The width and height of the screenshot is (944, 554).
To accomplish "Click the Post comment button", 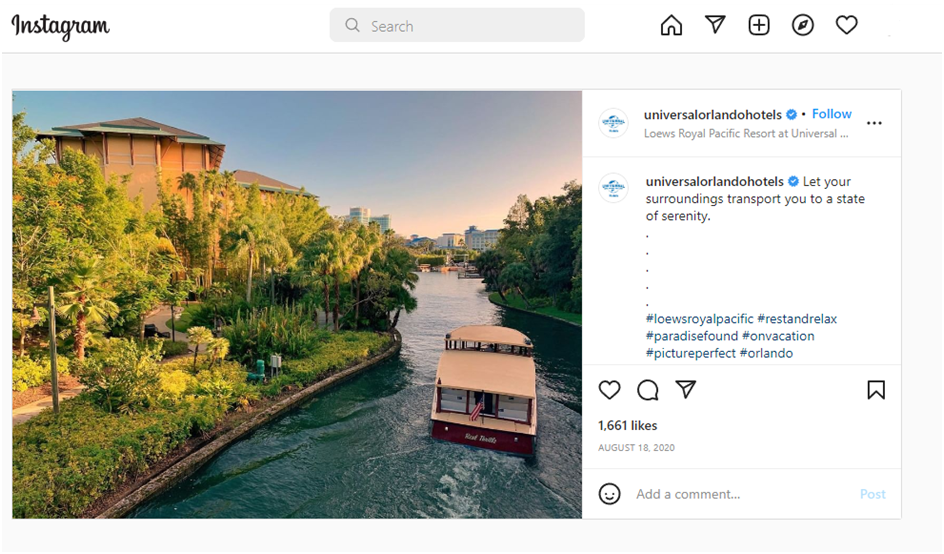I will tap(872, 494).
